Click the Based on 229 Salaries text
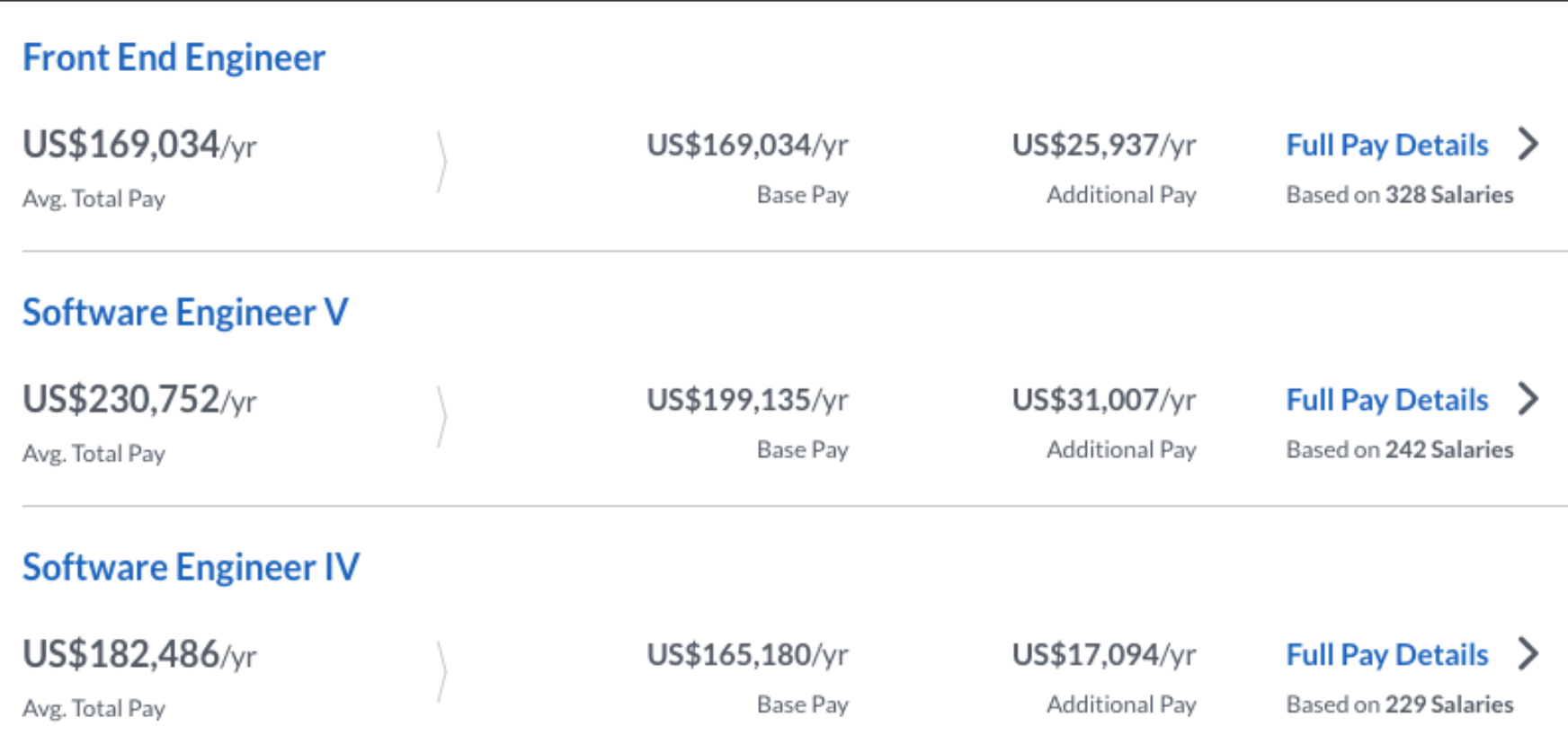The height and width of the screenshot is (753, 1568). point(1400,704)
